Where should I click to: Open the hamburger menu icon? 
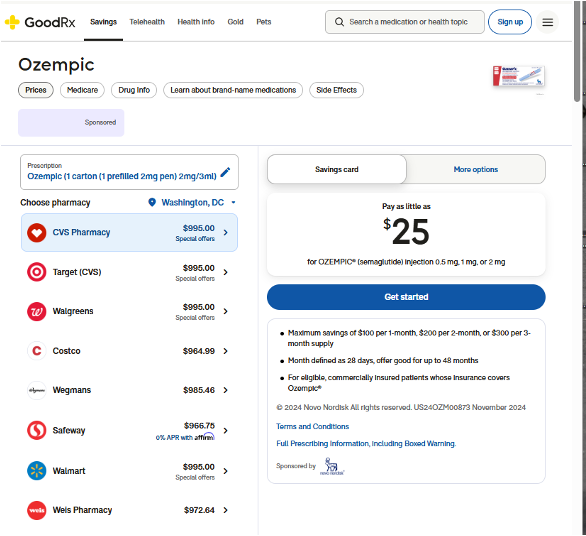point(548,22)
